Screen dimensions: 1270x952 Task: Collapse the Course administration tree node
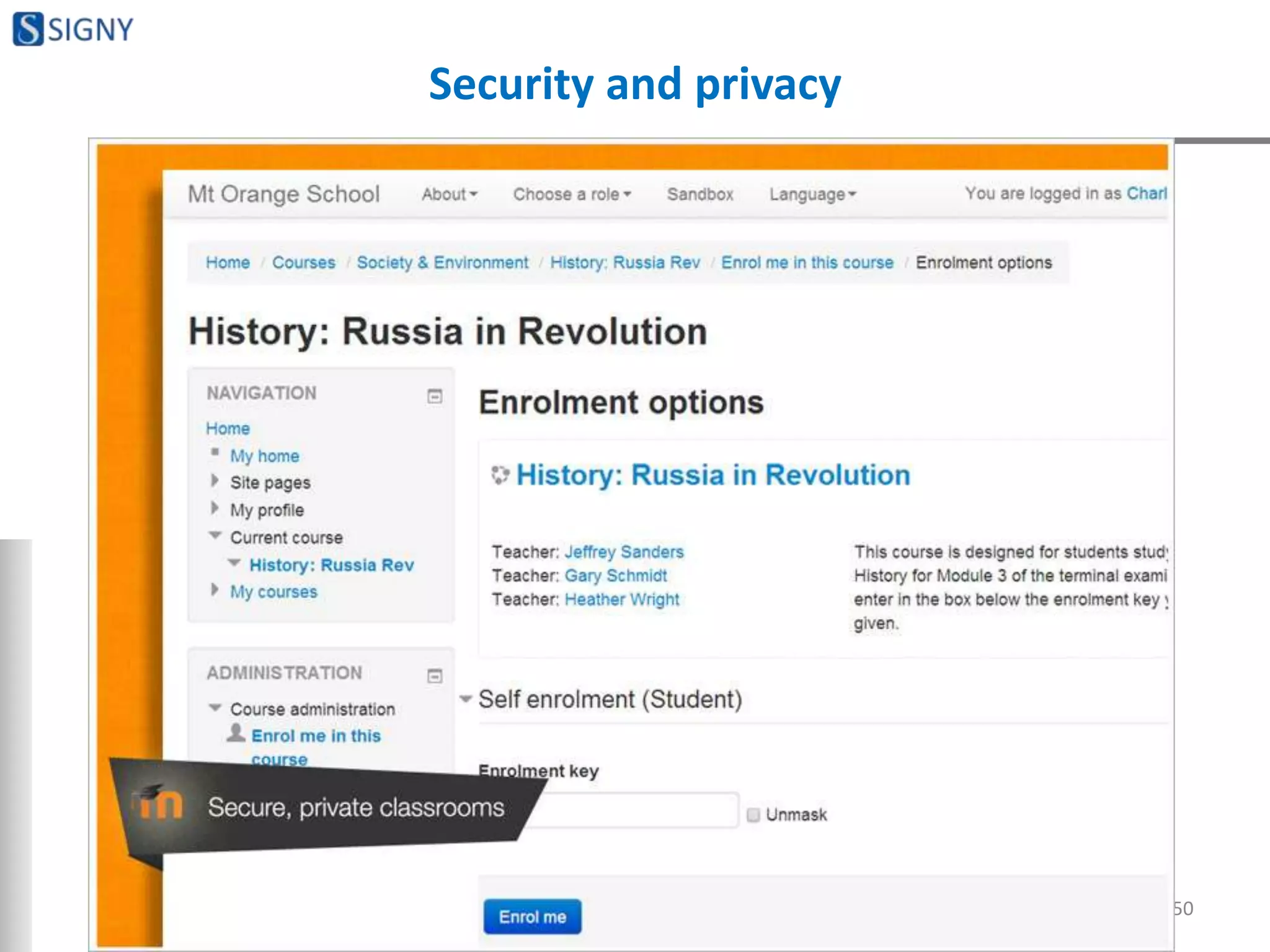pos(215,707)
